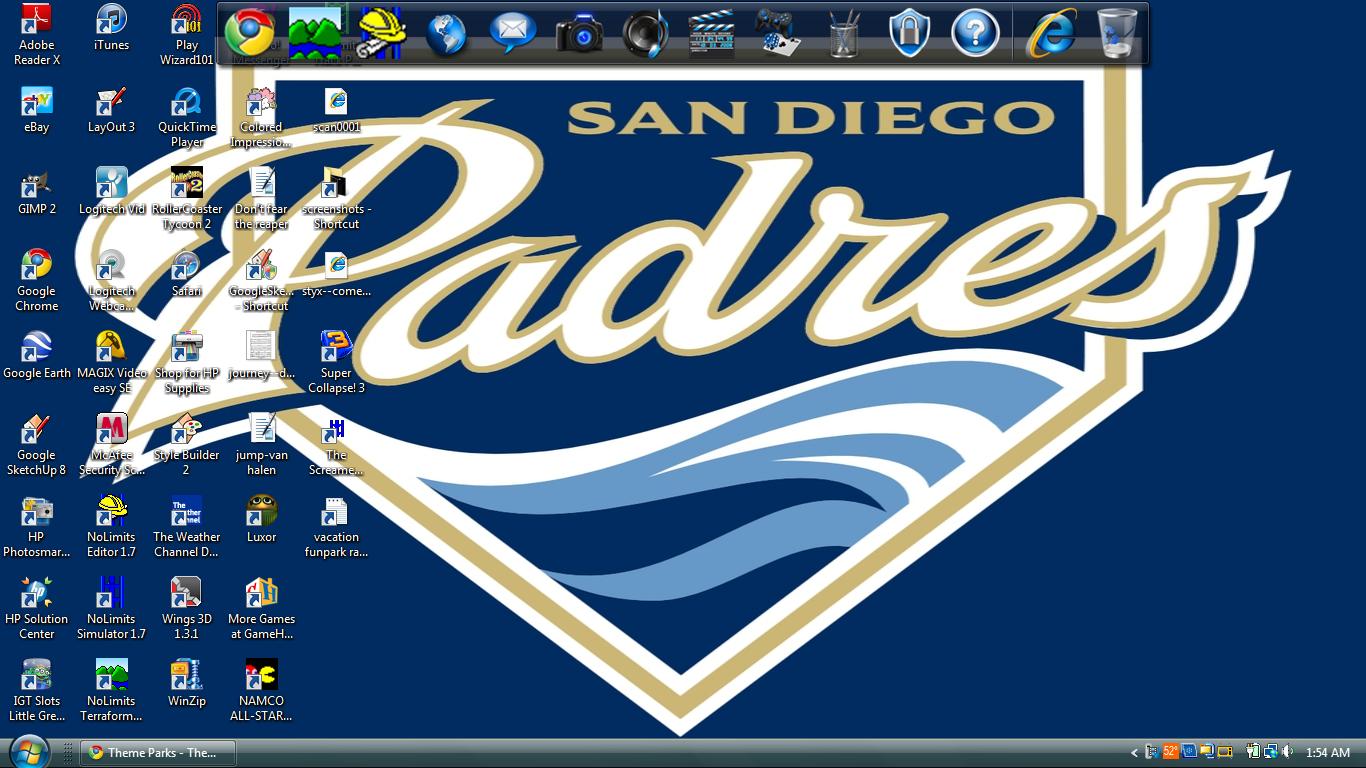Select the vacation funpark file icon
The image size is (1366, 768).
336,527
